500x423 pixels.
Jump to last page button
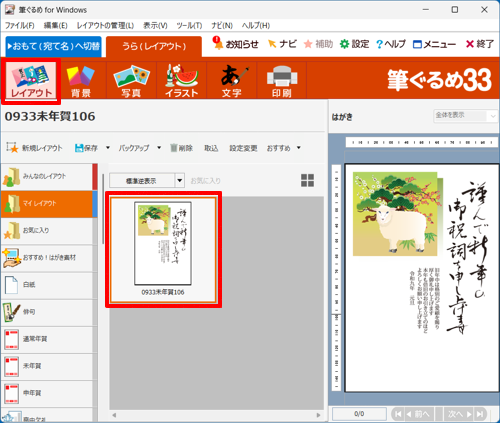(480, 414)
